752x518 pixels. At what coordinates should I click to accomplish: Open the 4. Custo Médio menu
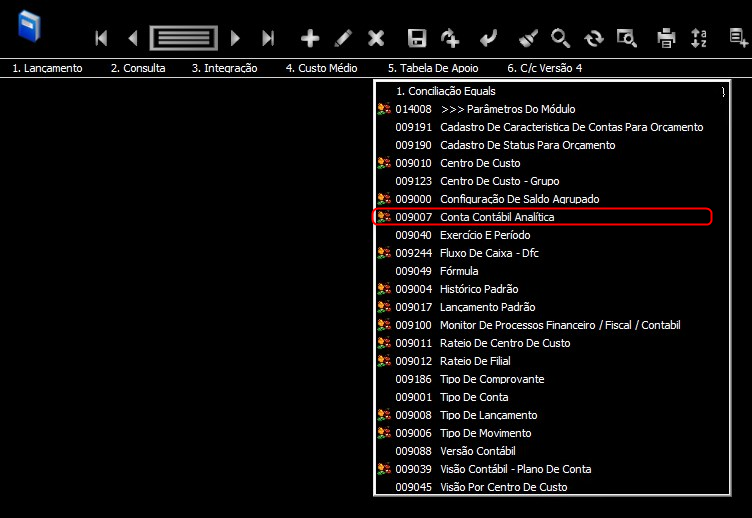[321, 68]
